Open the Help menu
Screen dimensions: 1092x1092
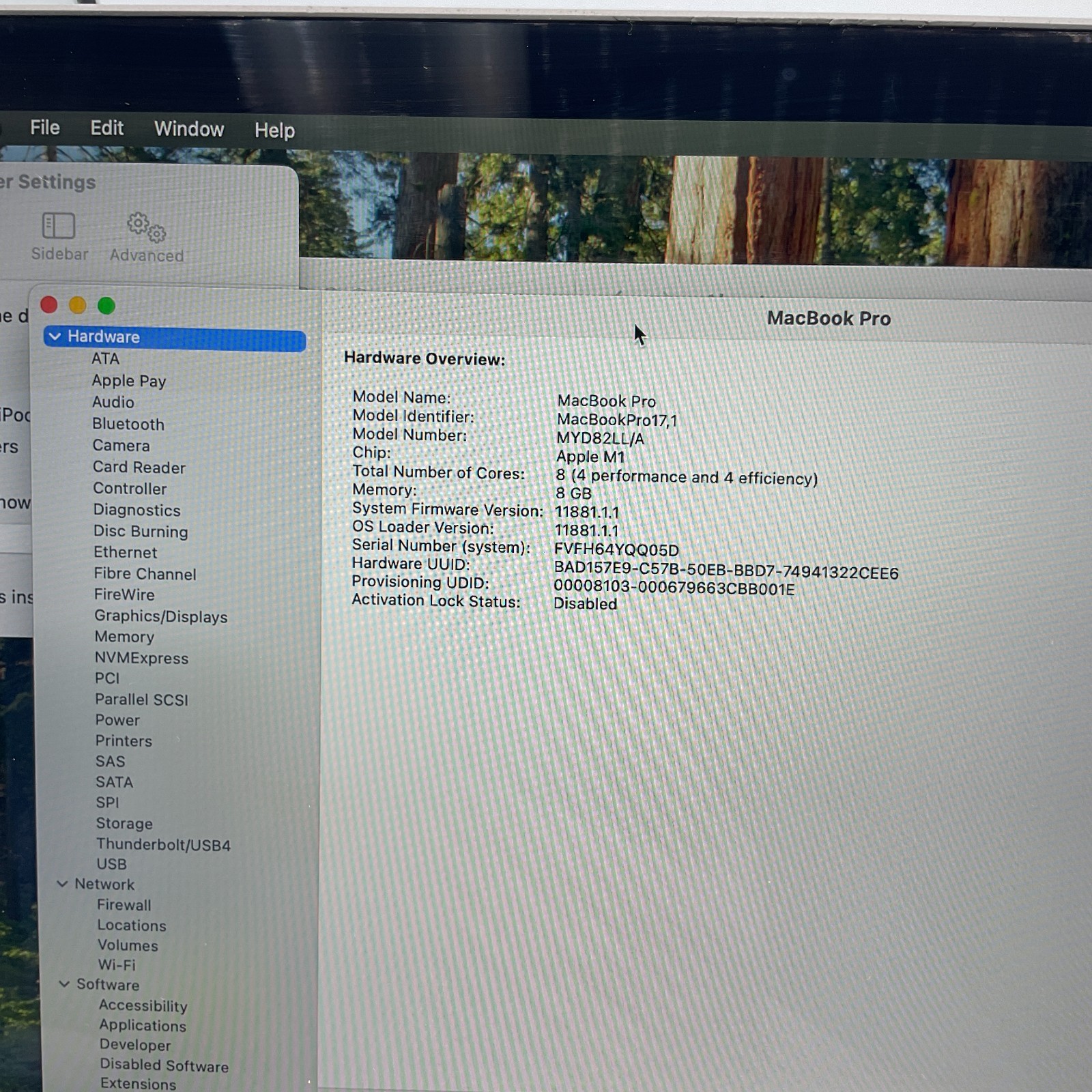[x=274, y=130]
